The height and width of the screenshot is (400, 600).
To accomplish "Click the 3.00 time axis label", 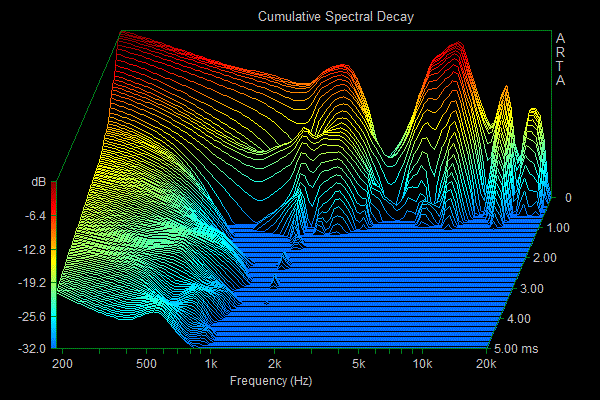I will click(x=532, y=288).
